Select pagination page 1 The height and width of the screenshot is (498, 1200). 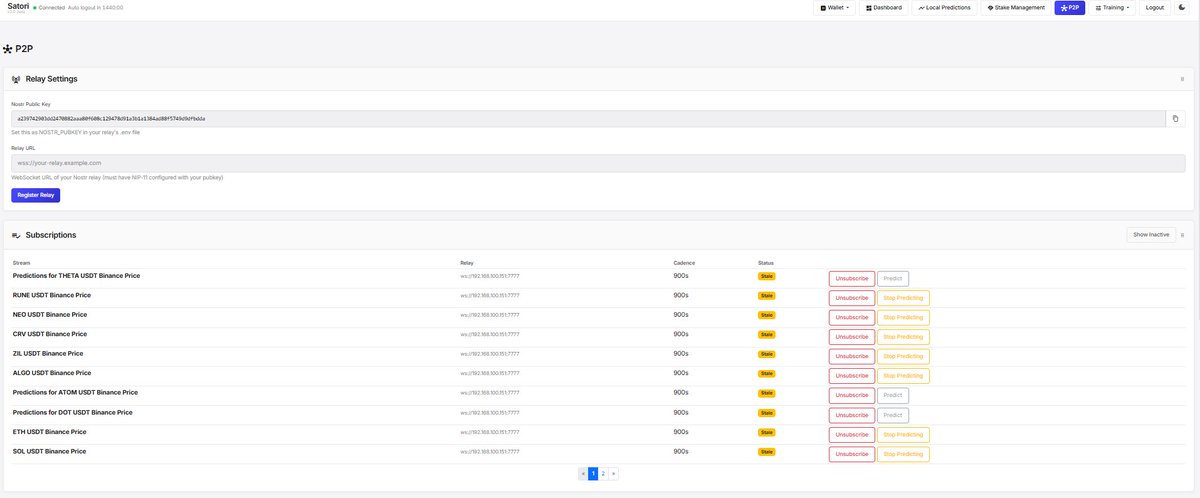pyautogui.click(x=593, y=473)
